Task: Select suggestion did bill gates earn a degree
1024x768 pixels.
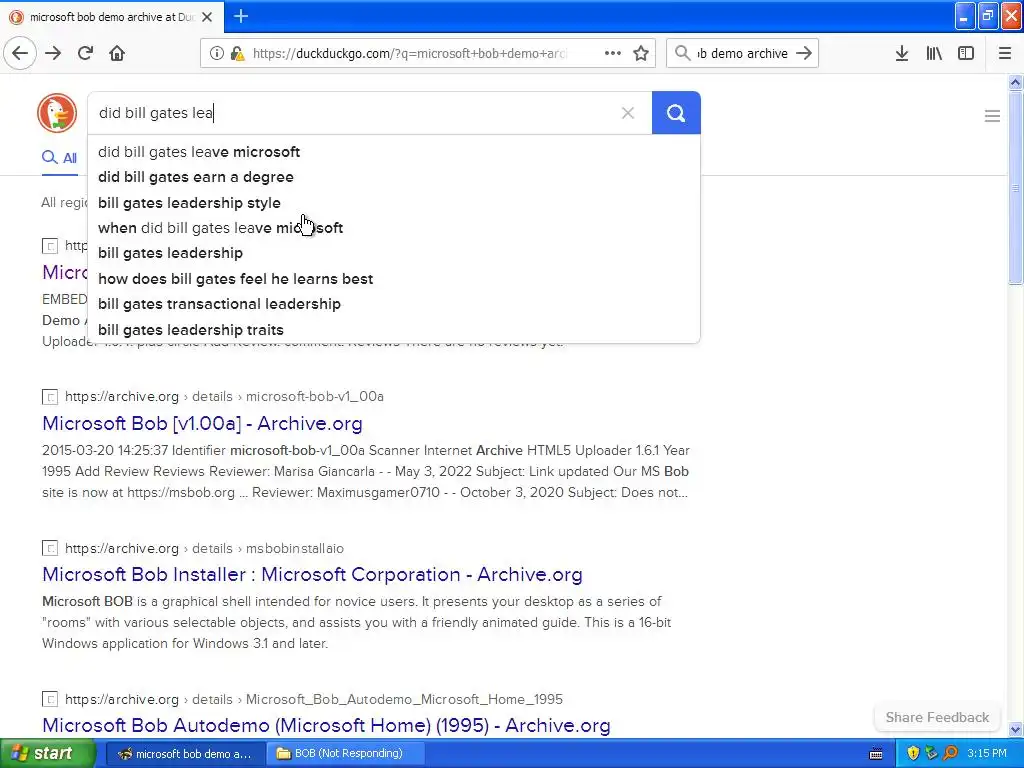Action: pyautogui.click(x=394, y=177)
